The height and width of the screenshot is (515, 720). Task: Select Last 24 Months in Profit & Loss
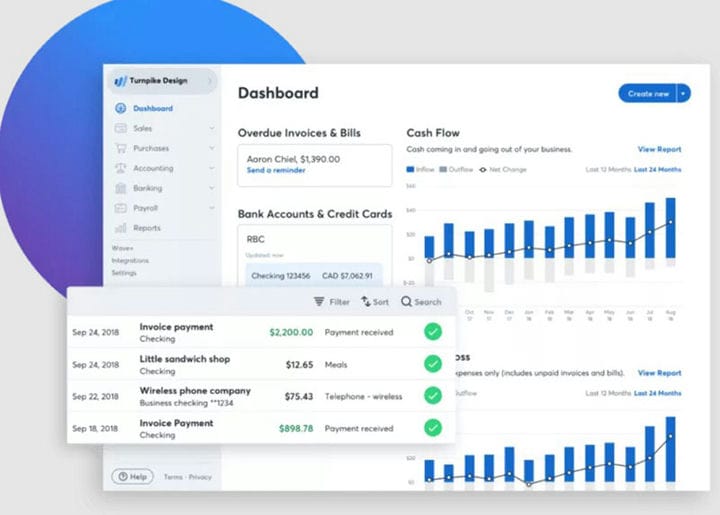[658, 393]
